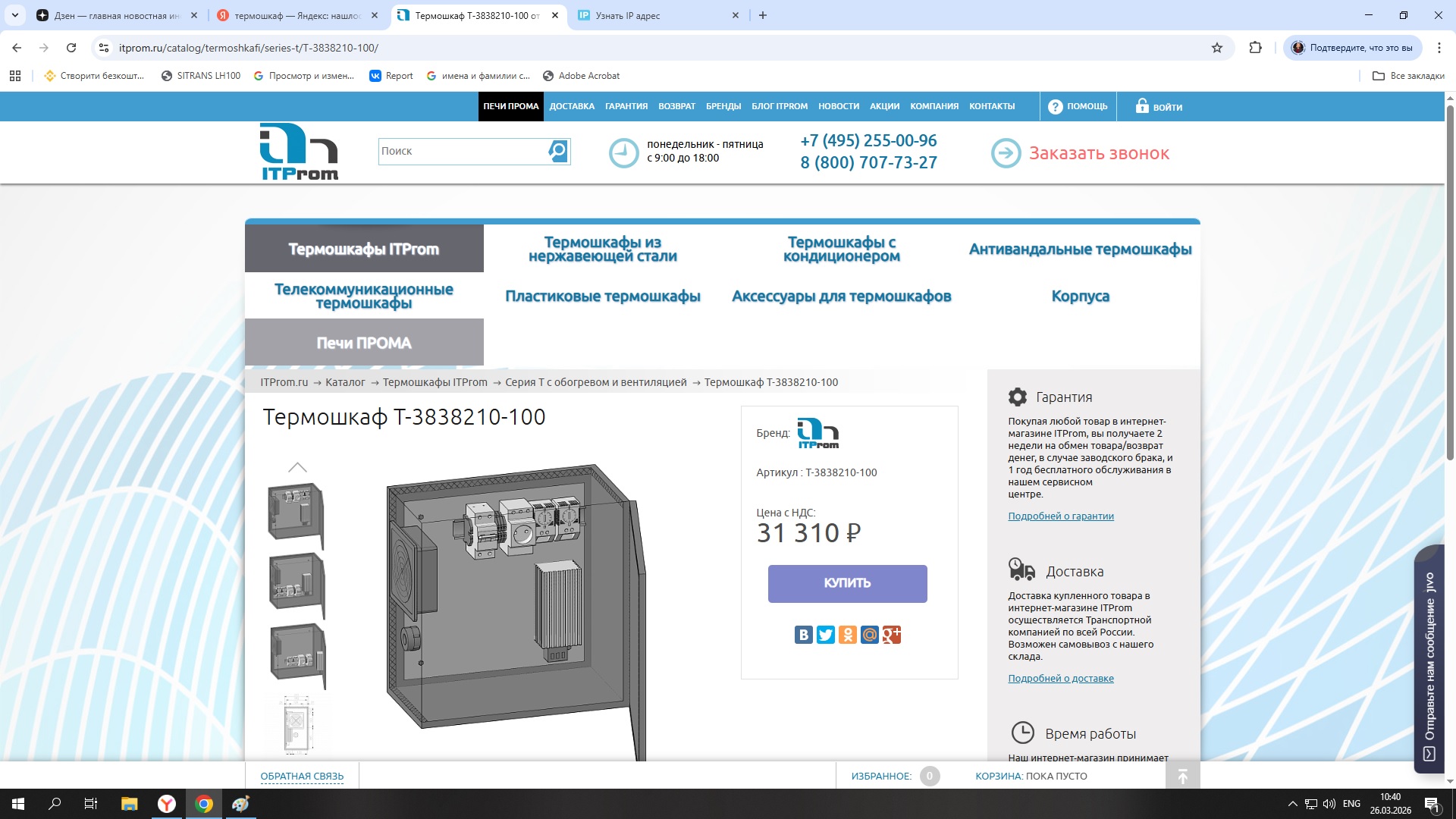Share via Mail.ru @ icon
This screenshot has height=819, width=1456.
pos(869,635)
